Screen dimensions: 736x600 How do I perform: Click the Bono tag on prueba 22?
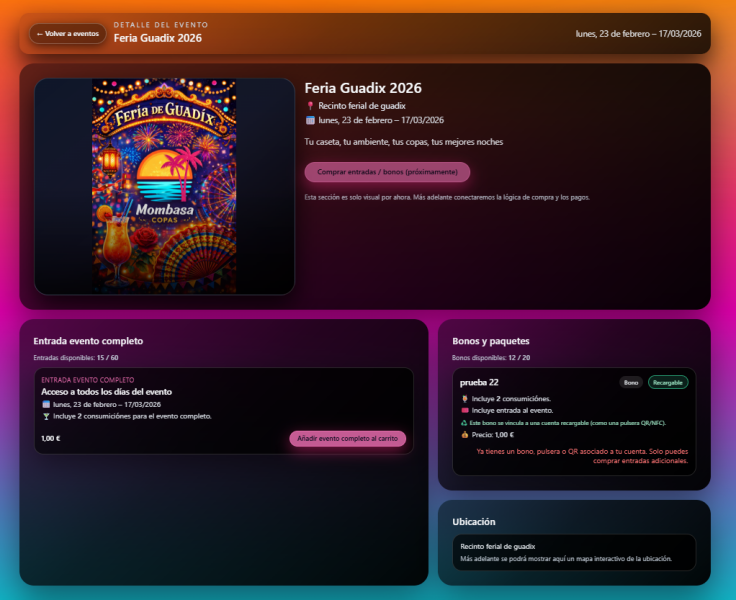pos(631,382)
